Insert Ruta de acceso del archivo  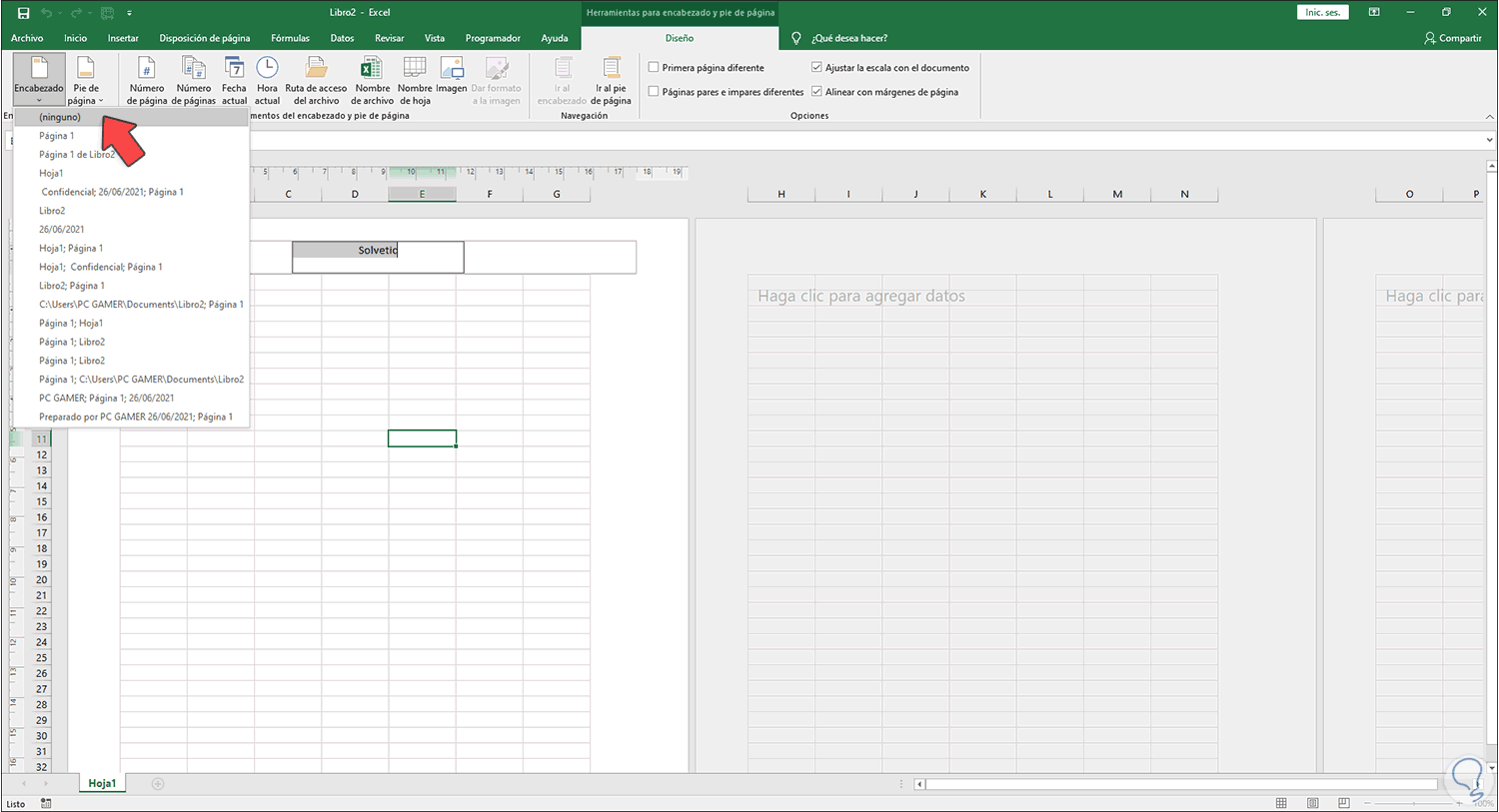coord(316,79)
